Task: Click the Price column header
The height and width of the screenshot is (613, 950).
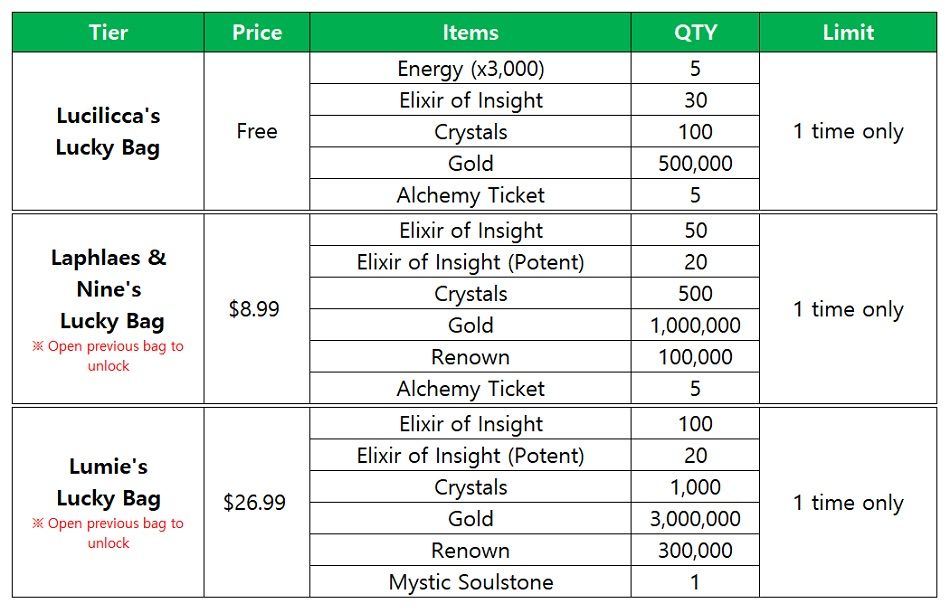Action: (257, 32)
